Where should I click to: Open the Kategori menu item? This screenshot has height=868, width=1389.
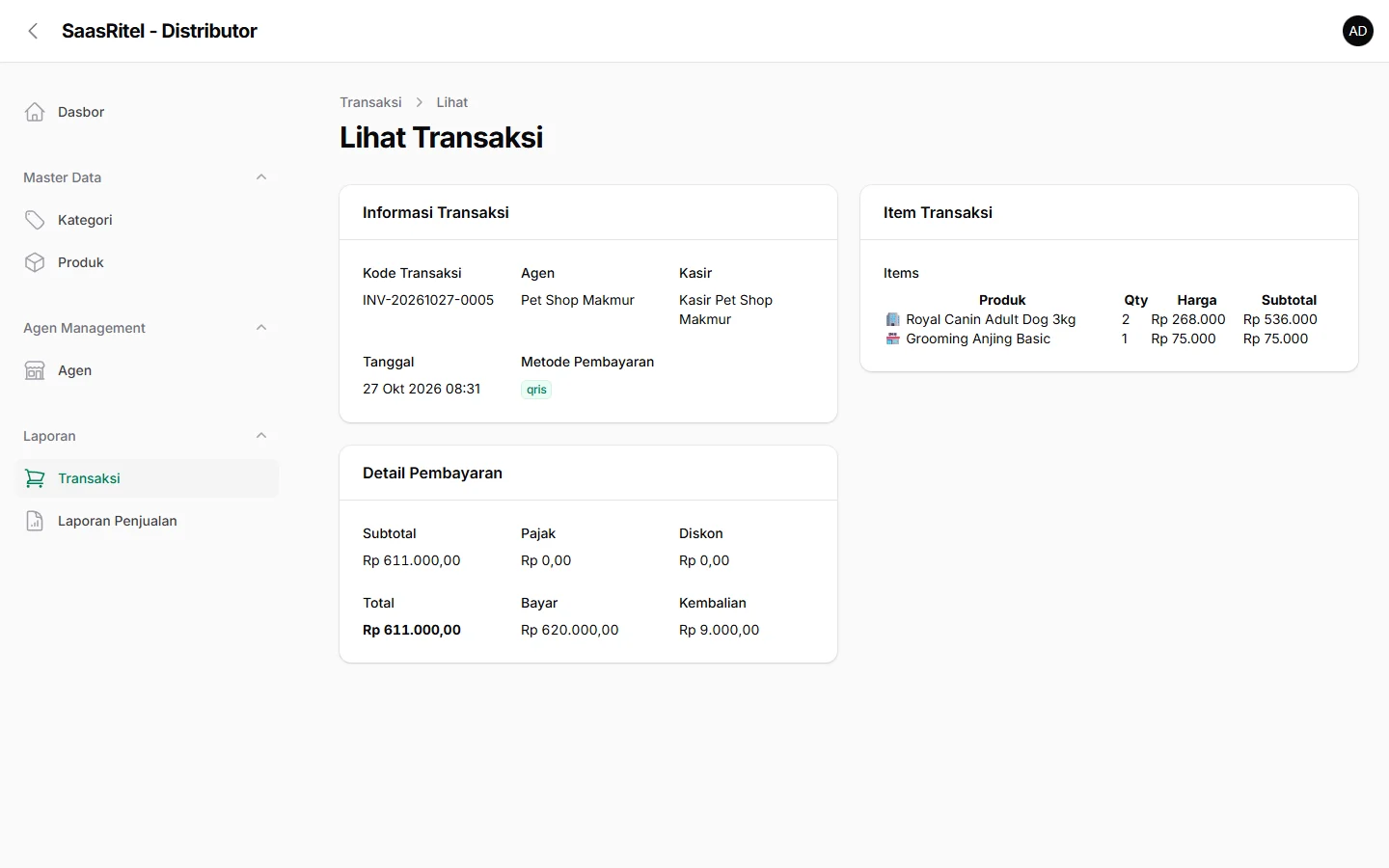pyautogui.click(x=147, y=220)
